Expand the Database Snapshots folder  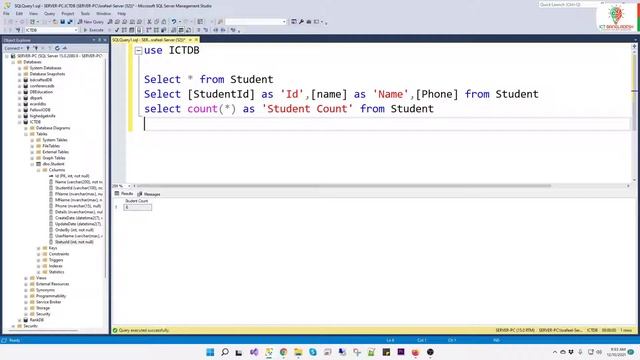click(x=20, y=74)
